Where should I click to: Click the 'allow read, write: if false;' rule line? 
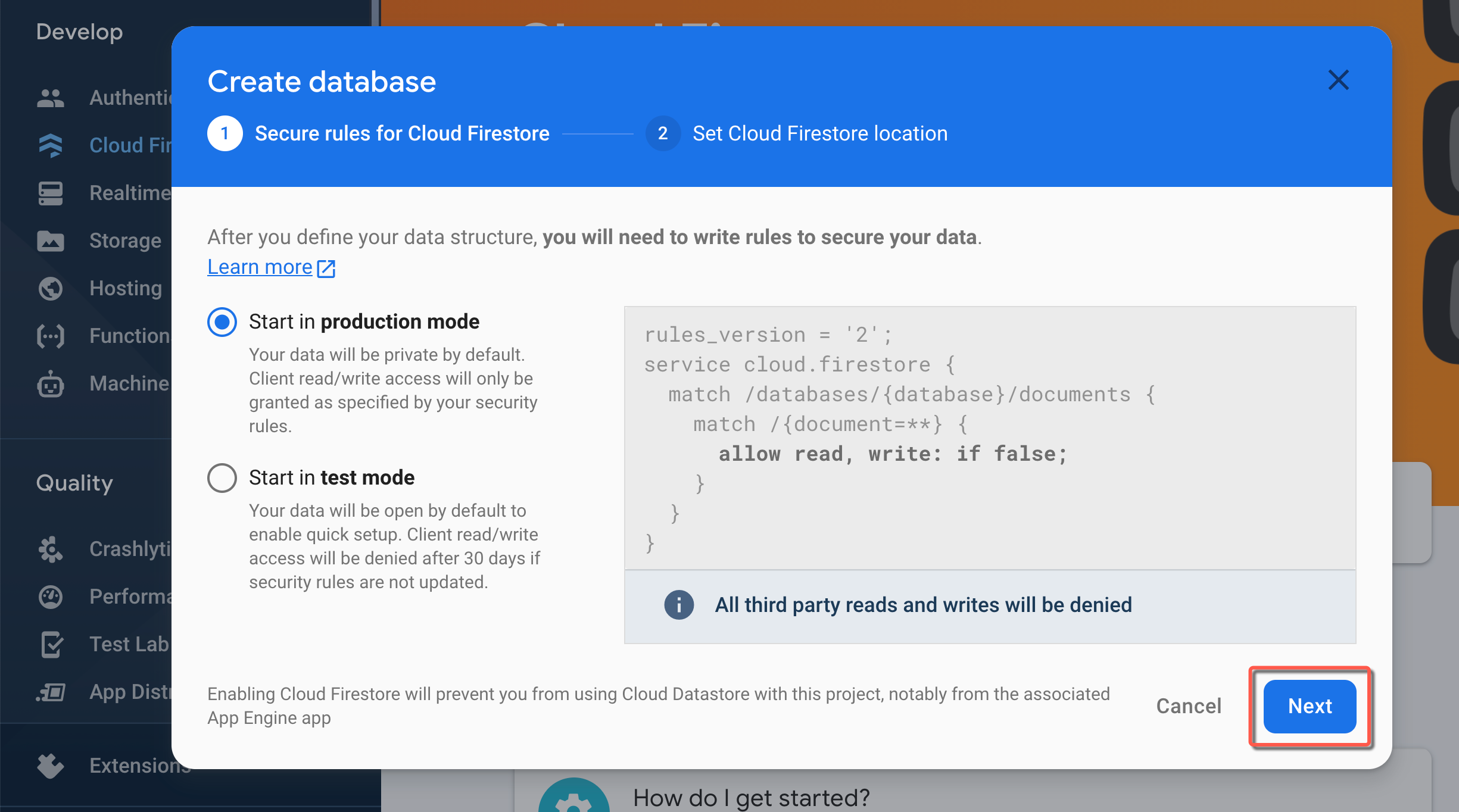[893, 454]
